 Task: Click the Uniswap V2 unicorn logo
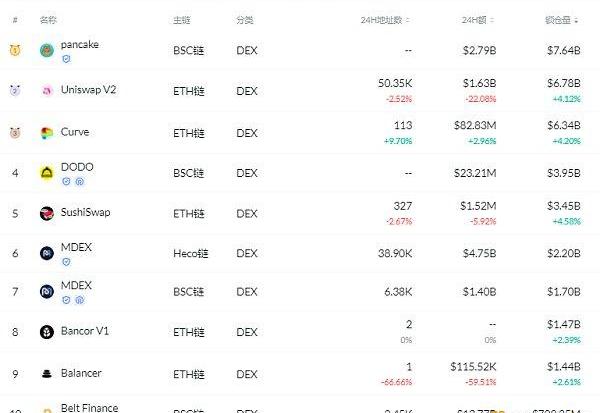pyautogui.click(x=47, y=91)
